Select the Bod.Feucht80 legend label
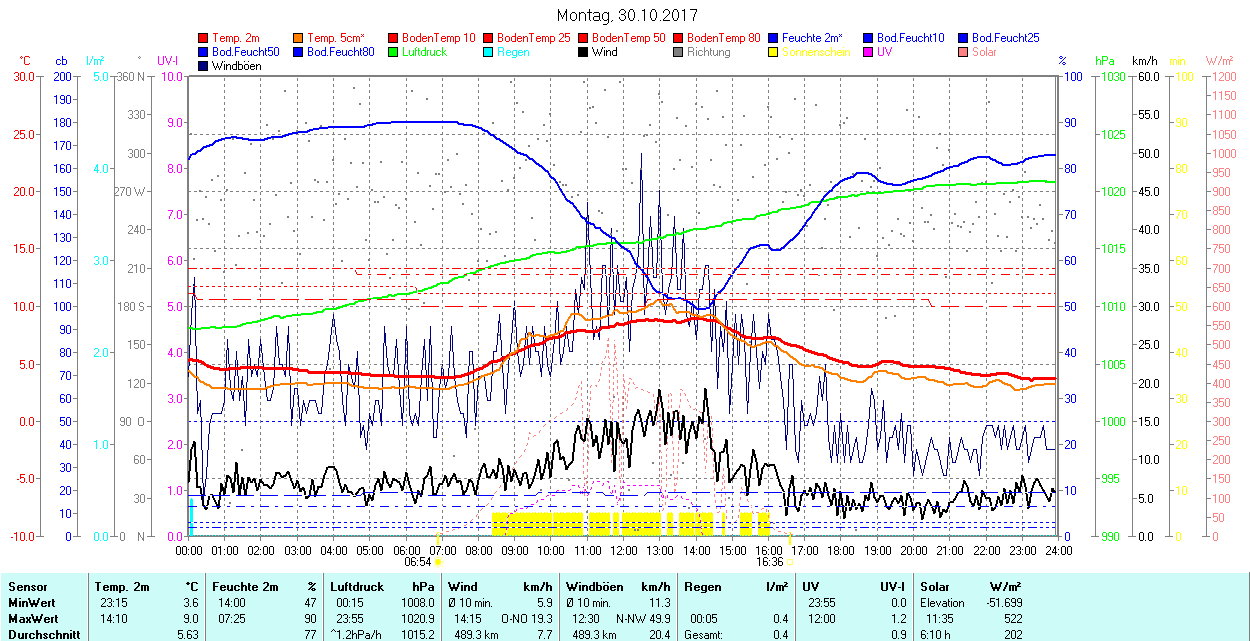 [340, 52]
